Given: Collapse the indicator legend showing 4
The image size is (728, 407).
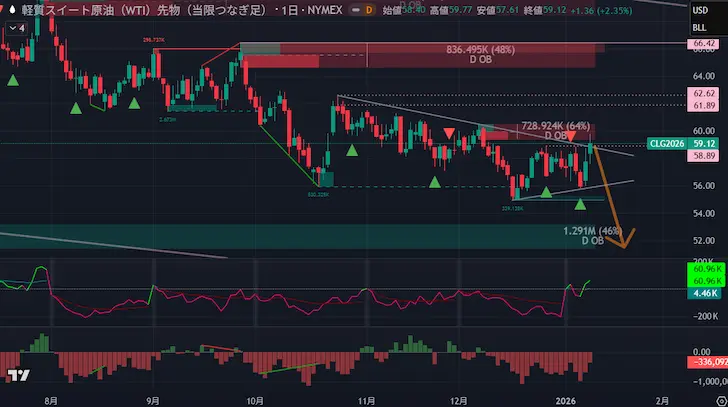Looking at the screenshot, I should click(x=14, y=28).
